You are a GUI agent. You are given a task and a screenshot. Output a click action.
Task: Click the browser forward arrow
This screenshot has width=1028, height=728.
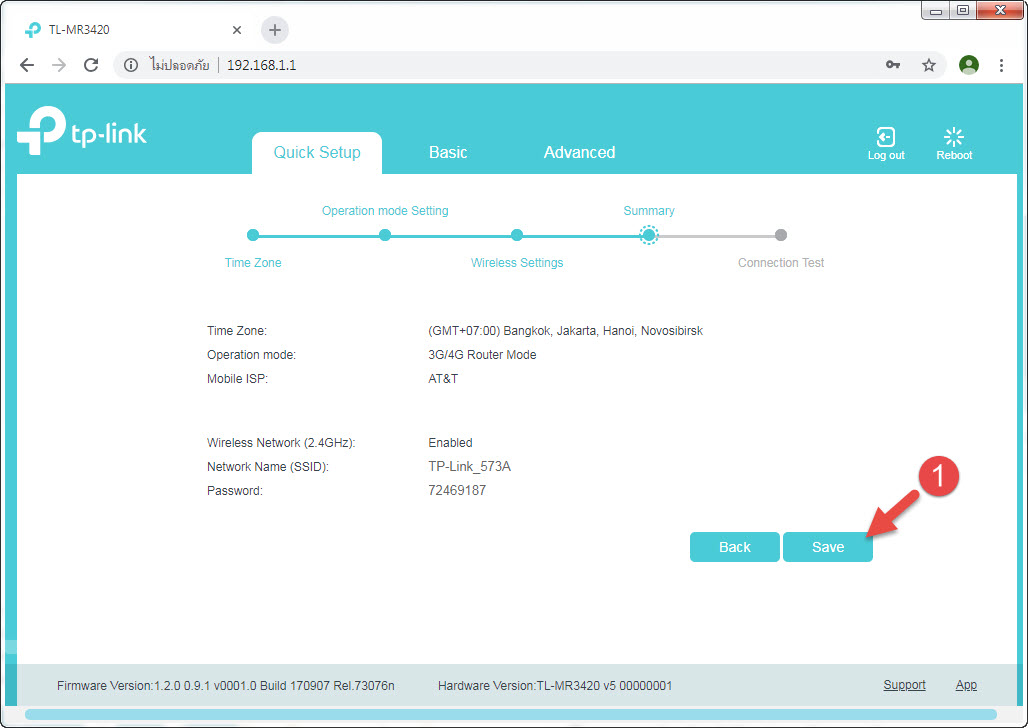(59, 65)
